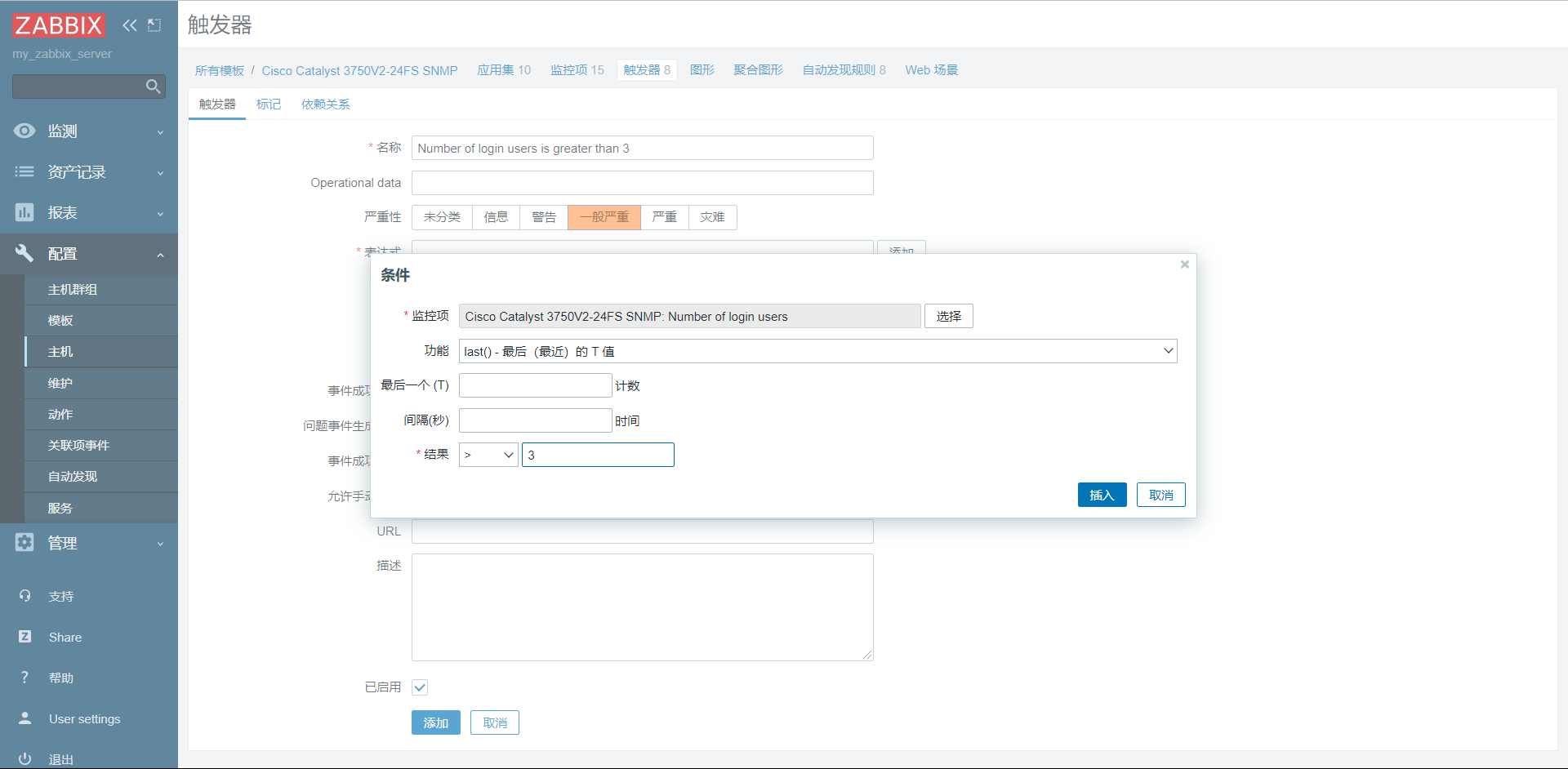The height and width of the screenshot is (769, 1568).
Task: Open 主机群组 in sidebar
Action: click(x=101, y=290)
